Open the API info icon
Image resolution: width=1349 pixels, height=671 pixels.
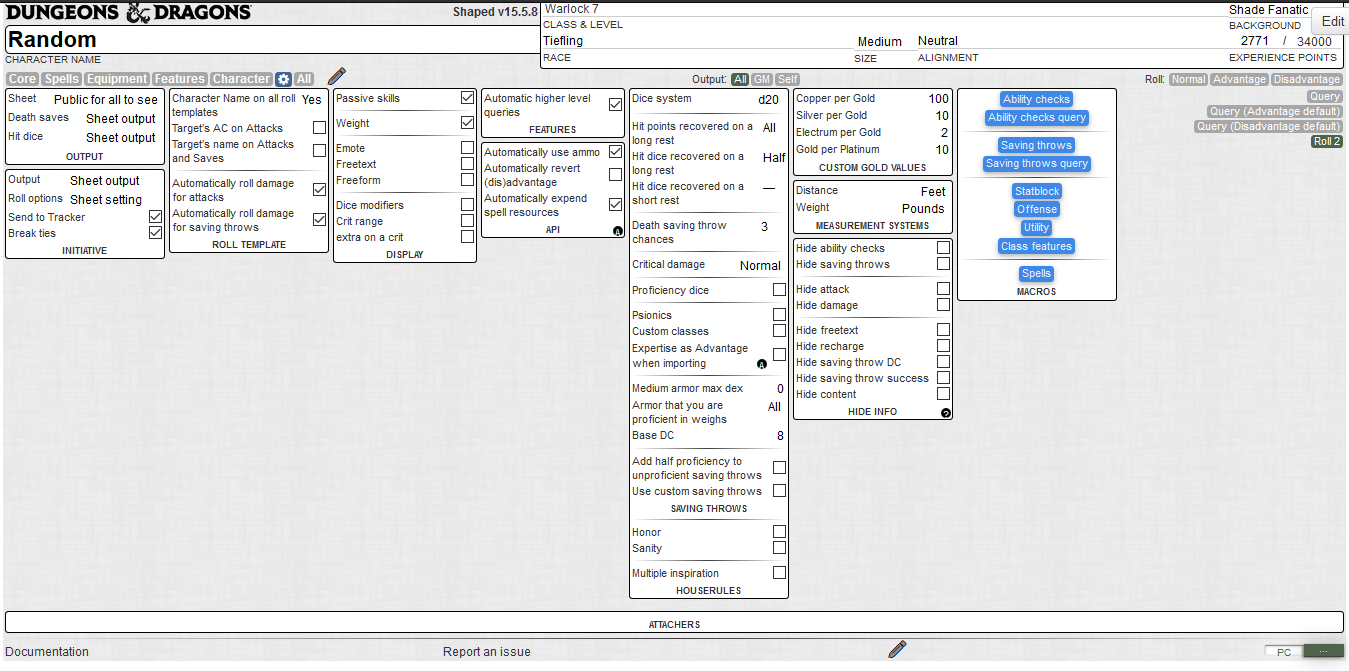click(x=617, y=231)
